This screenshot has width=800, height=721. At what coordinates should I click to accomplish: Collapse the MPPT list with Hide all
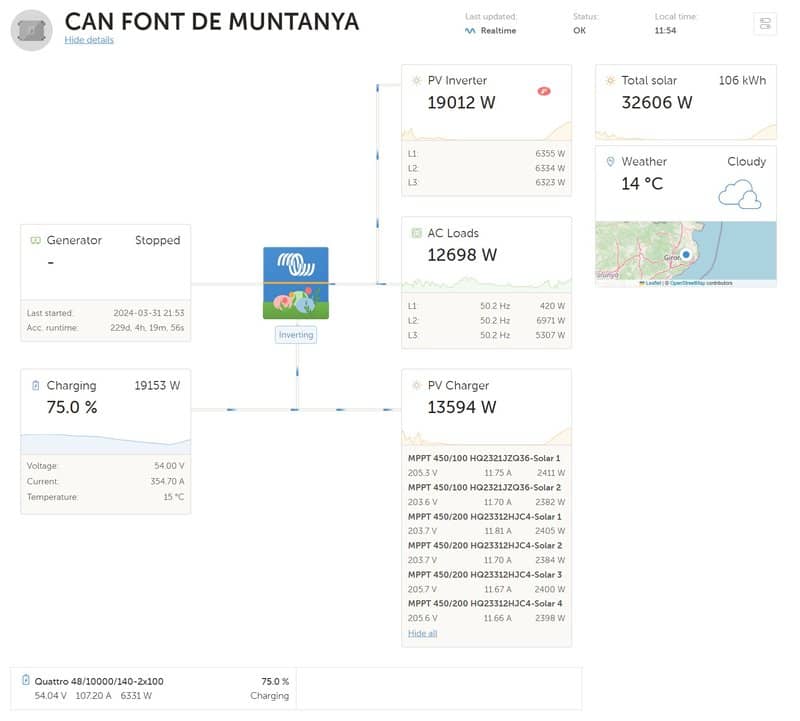point(422,633)
